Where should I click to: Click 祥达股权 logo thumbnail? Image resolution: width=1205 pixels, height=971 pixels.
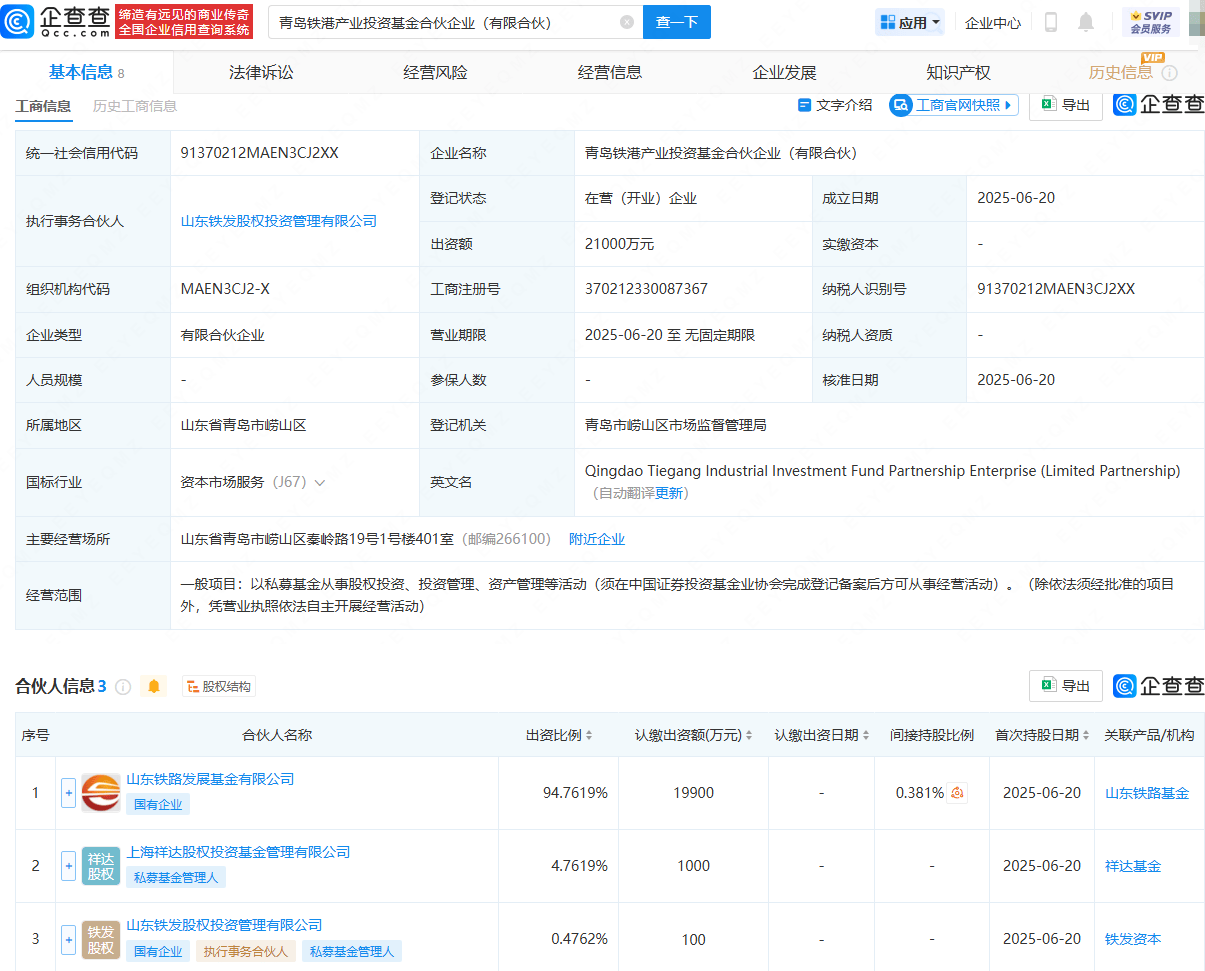tap(100, 866)
